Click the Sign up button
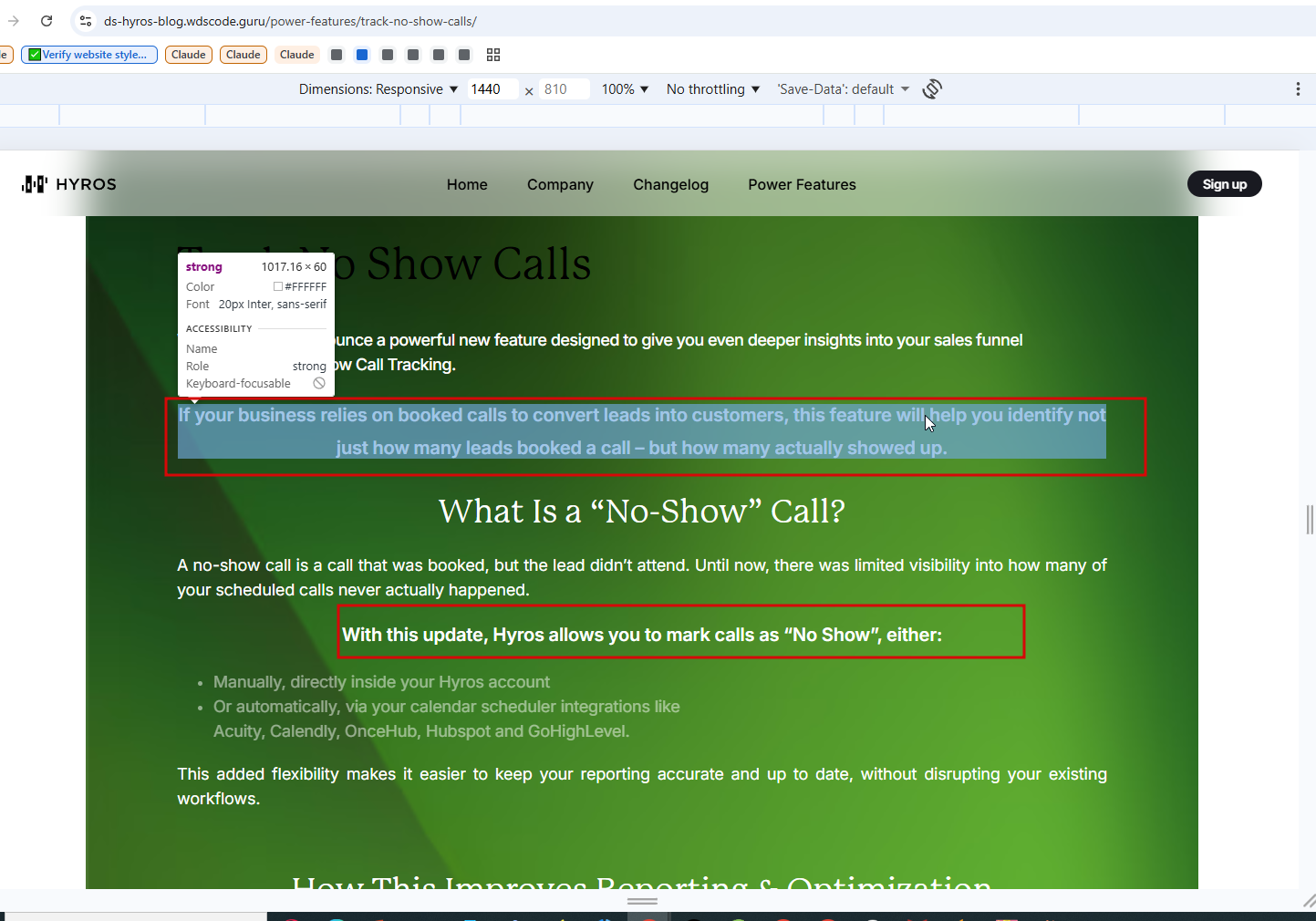 pyautogui.click(x=1224, y=184)
